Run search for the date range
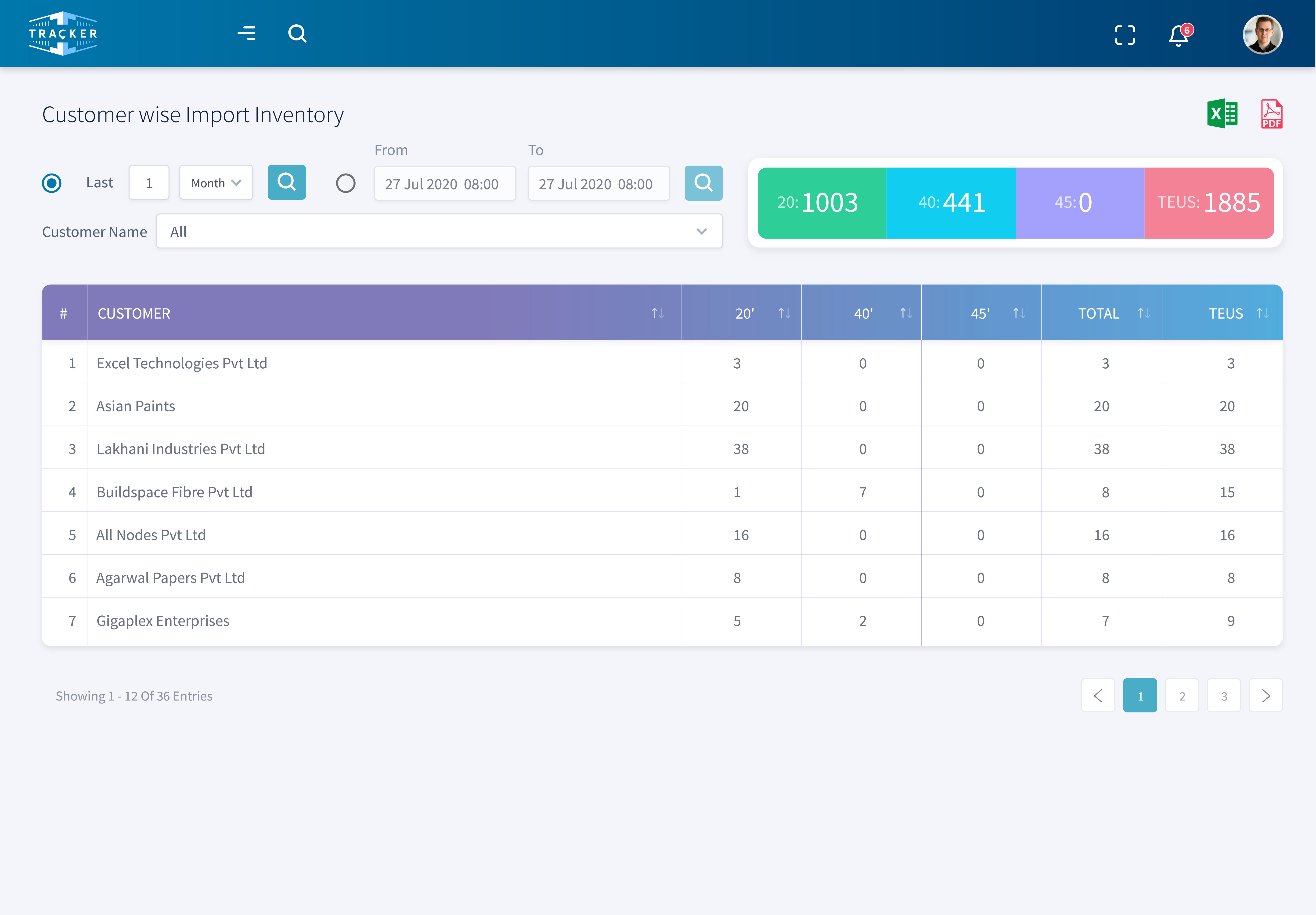Image resolution: width=1316 pixels, height=915 pixels. point(703,183)
